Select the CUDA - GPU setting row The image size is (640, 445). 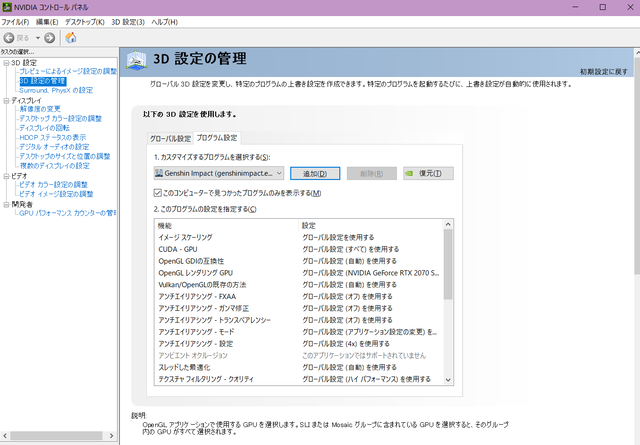(299, 249)
